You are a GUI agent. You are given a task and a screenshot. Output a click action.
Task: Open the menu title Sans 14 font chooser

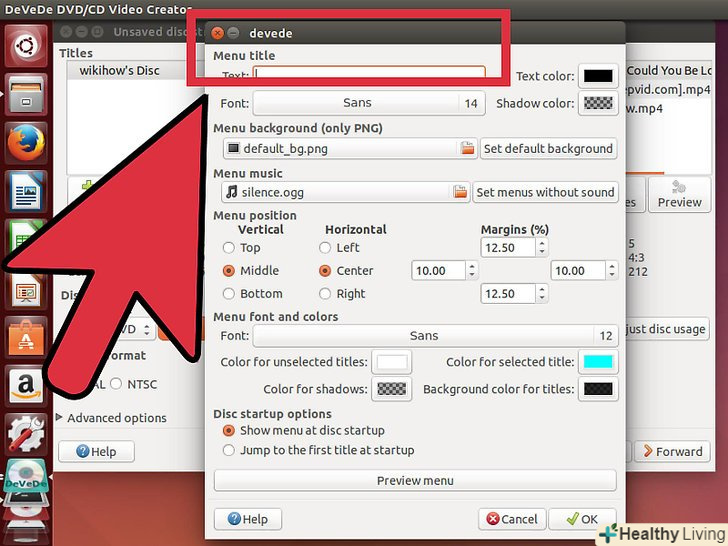pyautogui.click(x=369, y=103)
